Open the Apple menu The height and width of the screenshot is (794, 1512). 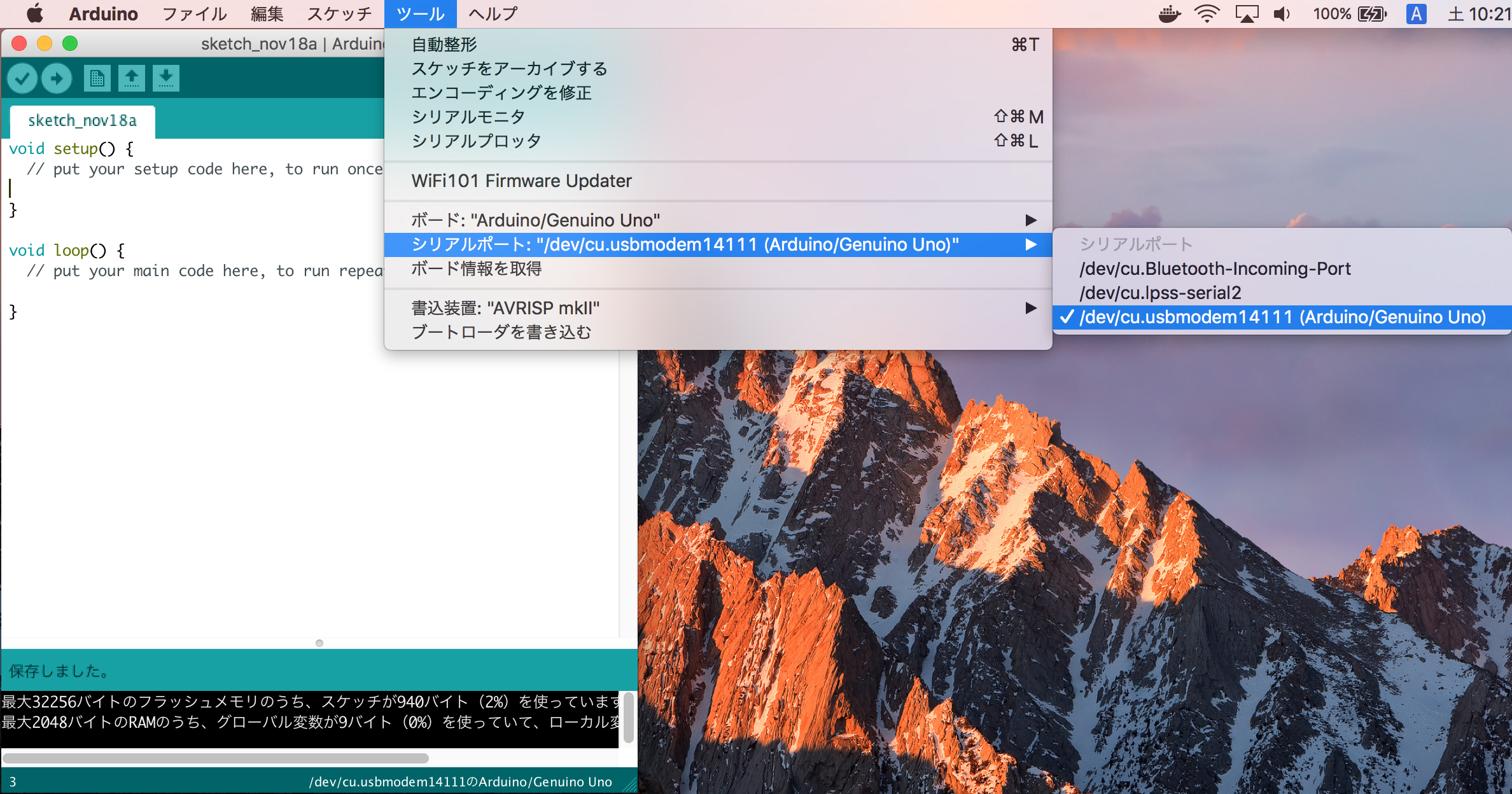(35, 13)
